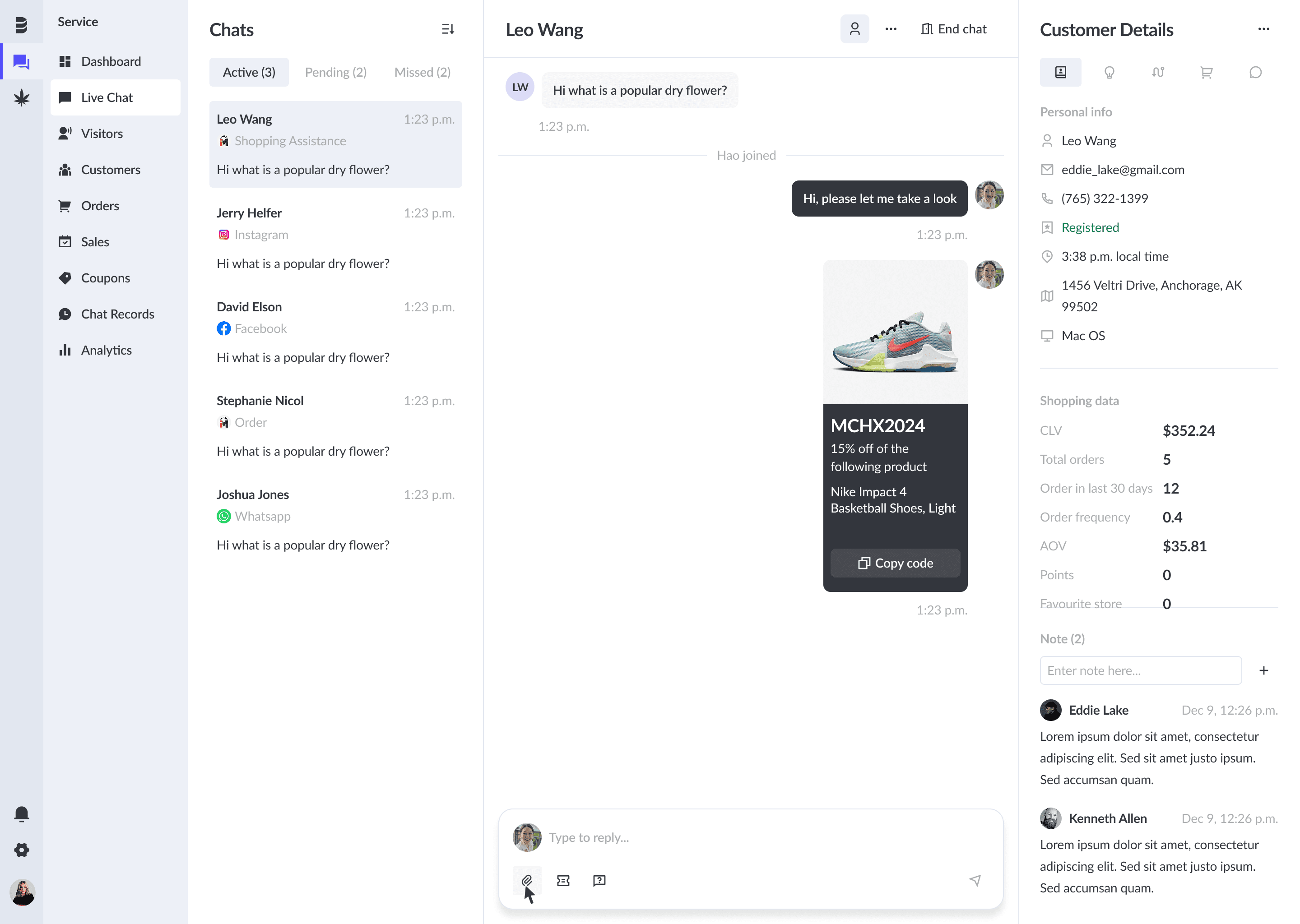Click the canned response question icon
Viewport: 1300px width, 924px height.
coord(599,880)
